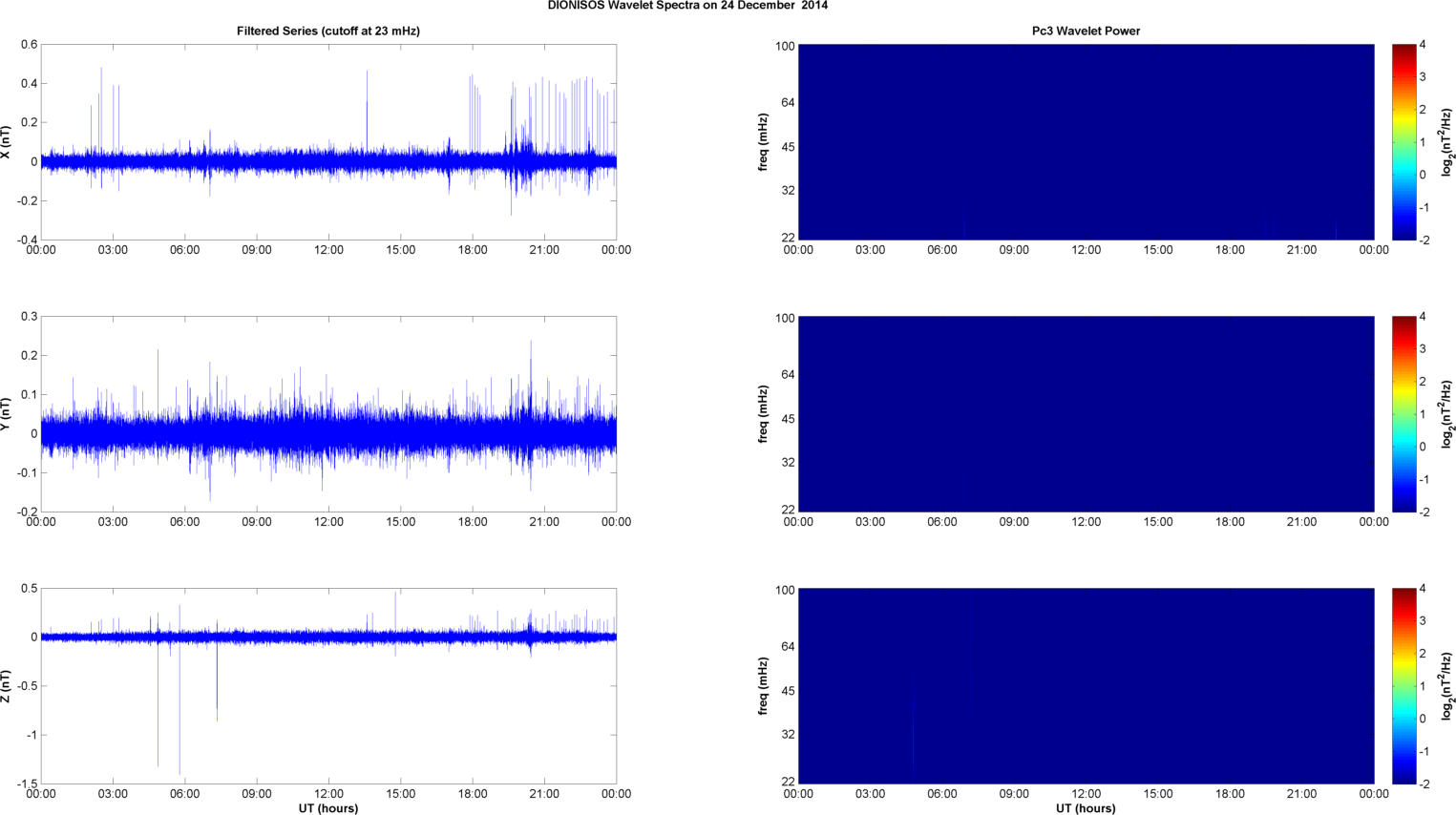Click the 'log2(nT²/Hz)' label beside the top colorbar
The width and height of the screenshot is (1456, 815).
1447,142
